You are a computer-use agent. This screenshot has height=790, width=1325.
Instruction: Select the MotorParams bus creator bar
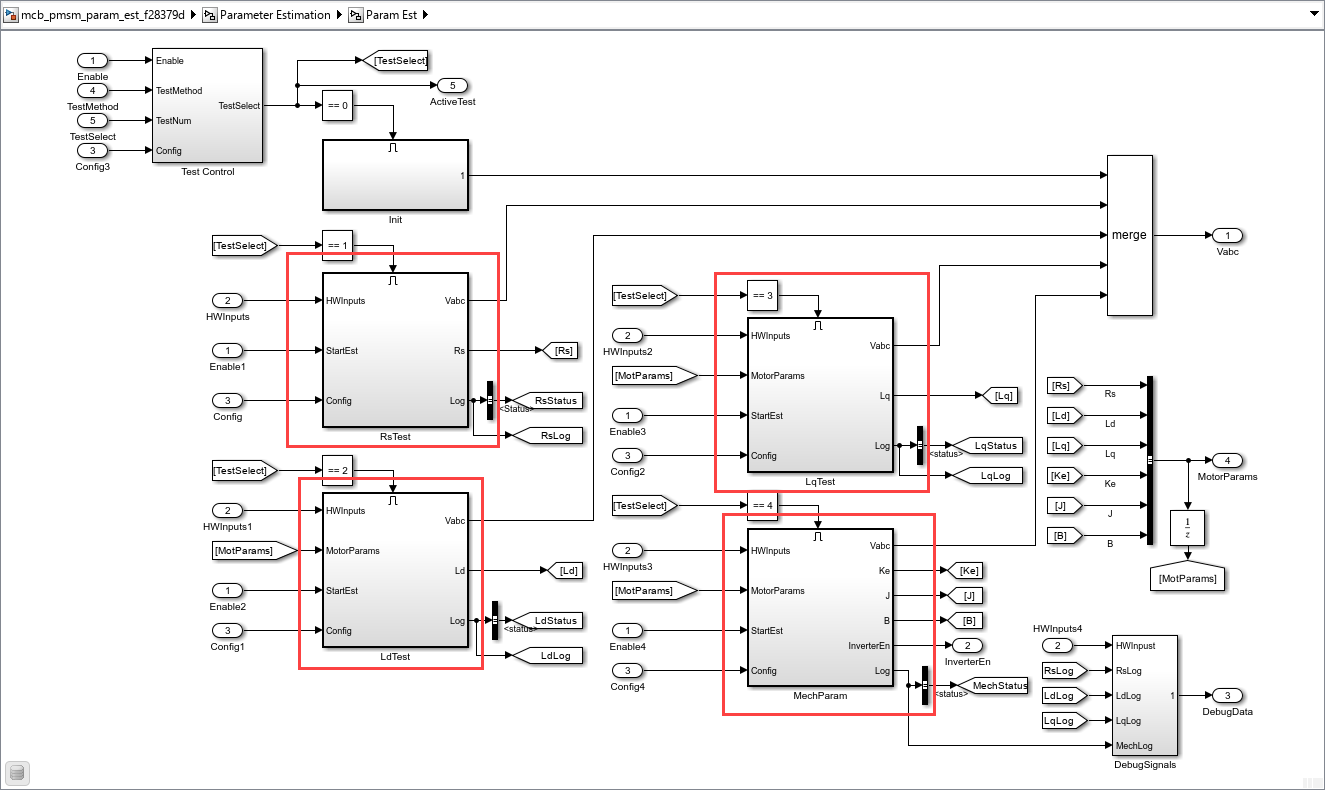click(1150, 460)
